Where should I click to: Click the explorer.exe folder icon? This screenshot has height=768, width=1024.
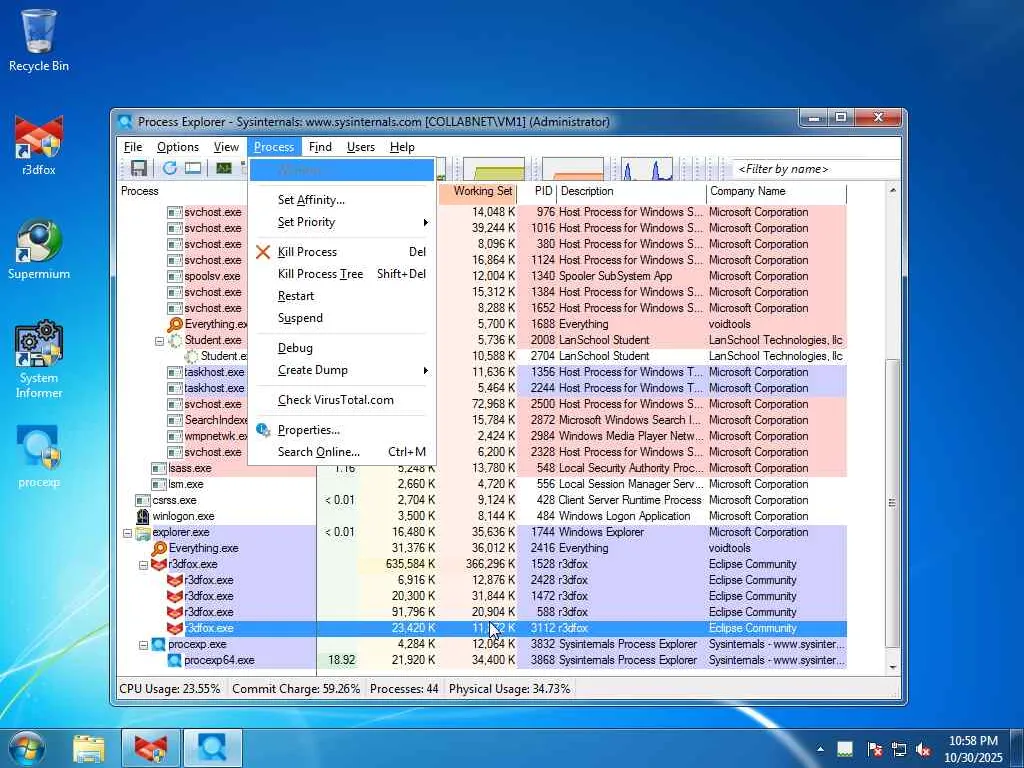[143, 532]
